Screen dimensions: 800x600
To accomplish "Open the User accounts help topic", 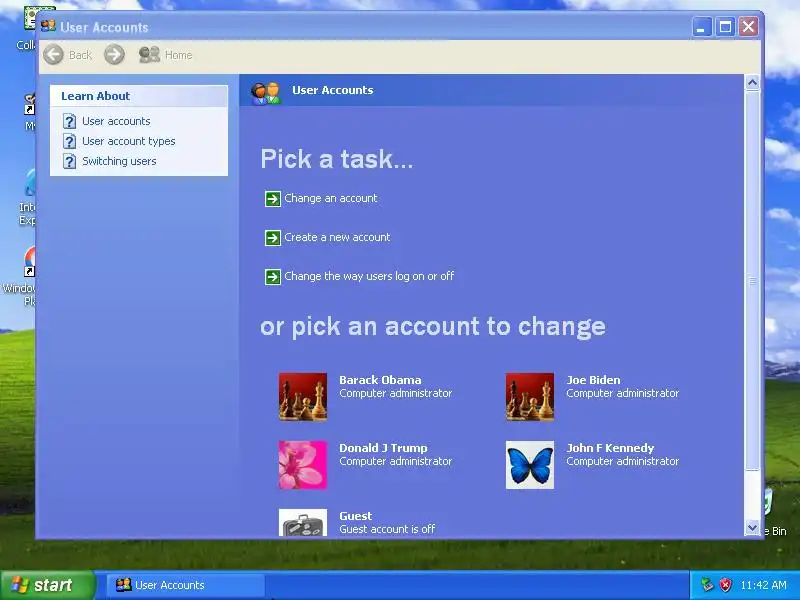I will pos(116,121).
